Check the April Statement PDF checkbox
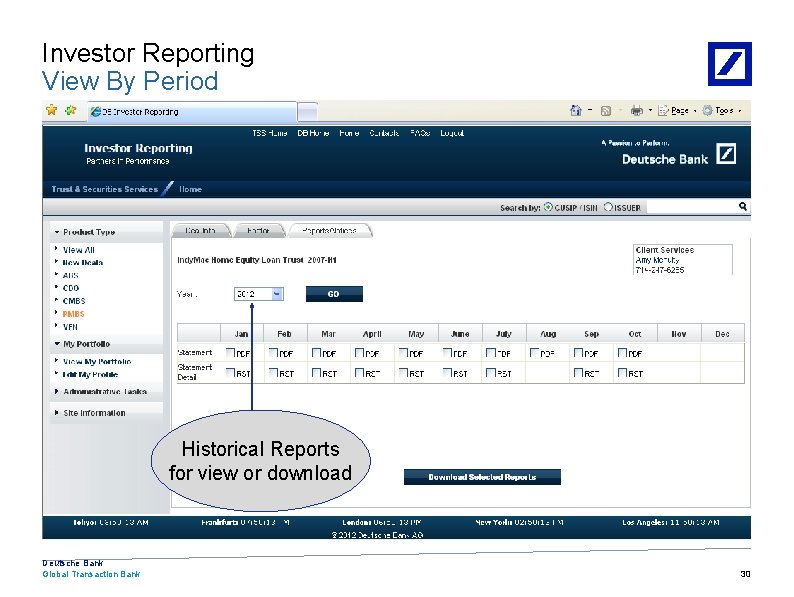Screen dimensions: 794x597 click(x=360, y=352)
